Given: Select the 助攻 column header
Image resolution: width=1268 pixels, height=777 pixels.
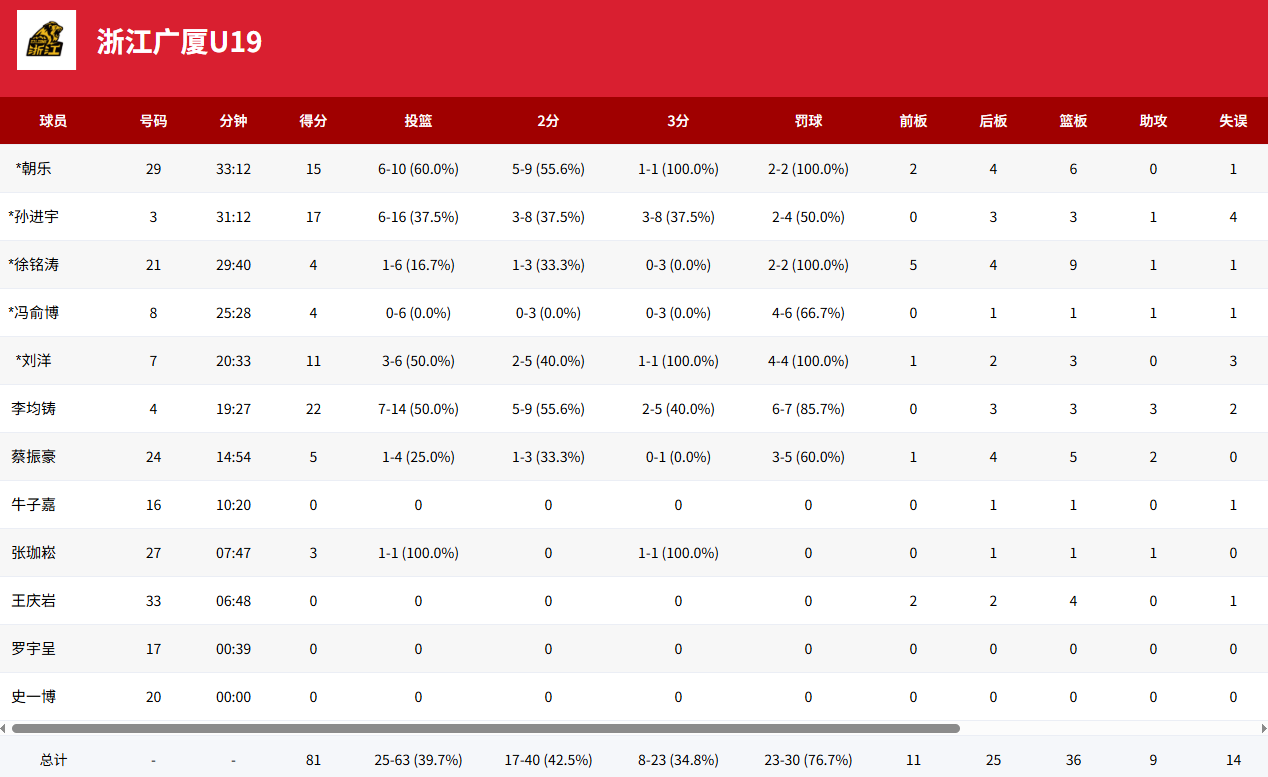Looking at the screenshot, I should pos(1153,121).
